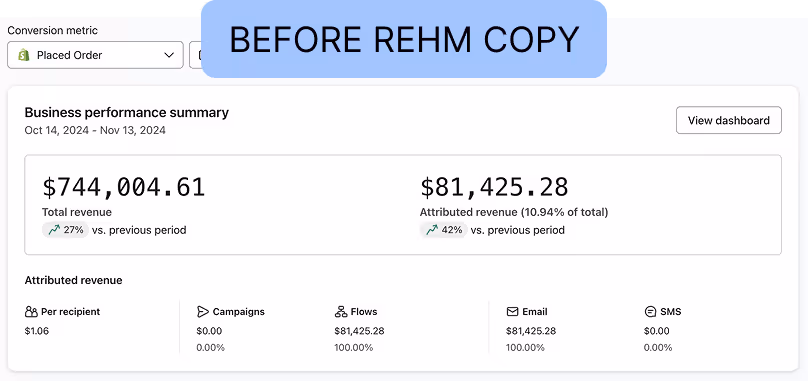Viewport: 808px width, 381px height.
Task: Click the Flows $81,425.28 revenue value
Action: point(359,331)
